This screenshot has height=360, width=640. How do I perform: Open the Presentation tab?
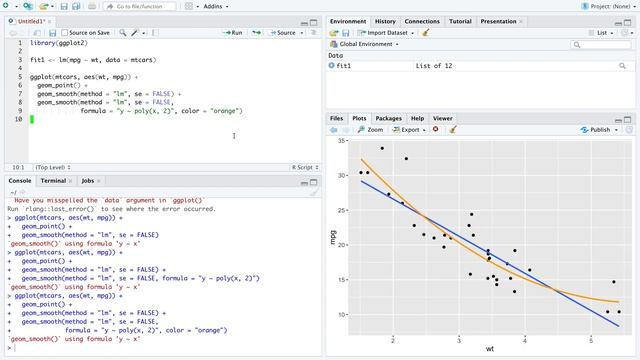pos(498,21)
